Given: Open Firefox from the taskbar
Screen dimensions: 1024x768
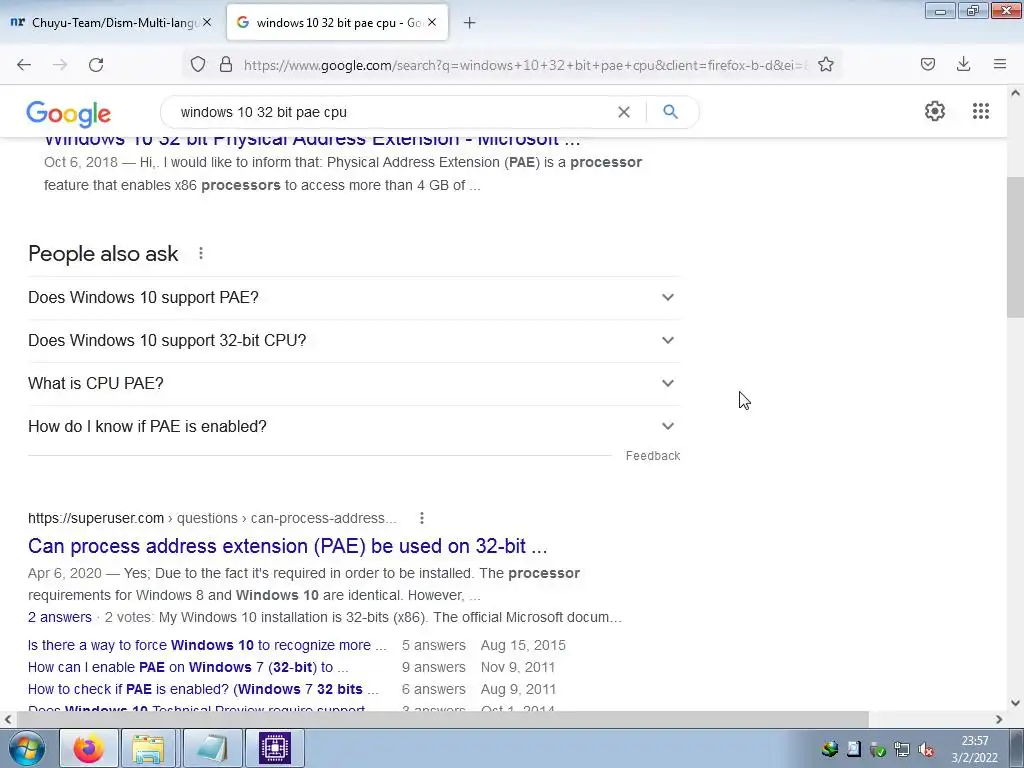Looking at the screenshot, I should click(89, 748).
